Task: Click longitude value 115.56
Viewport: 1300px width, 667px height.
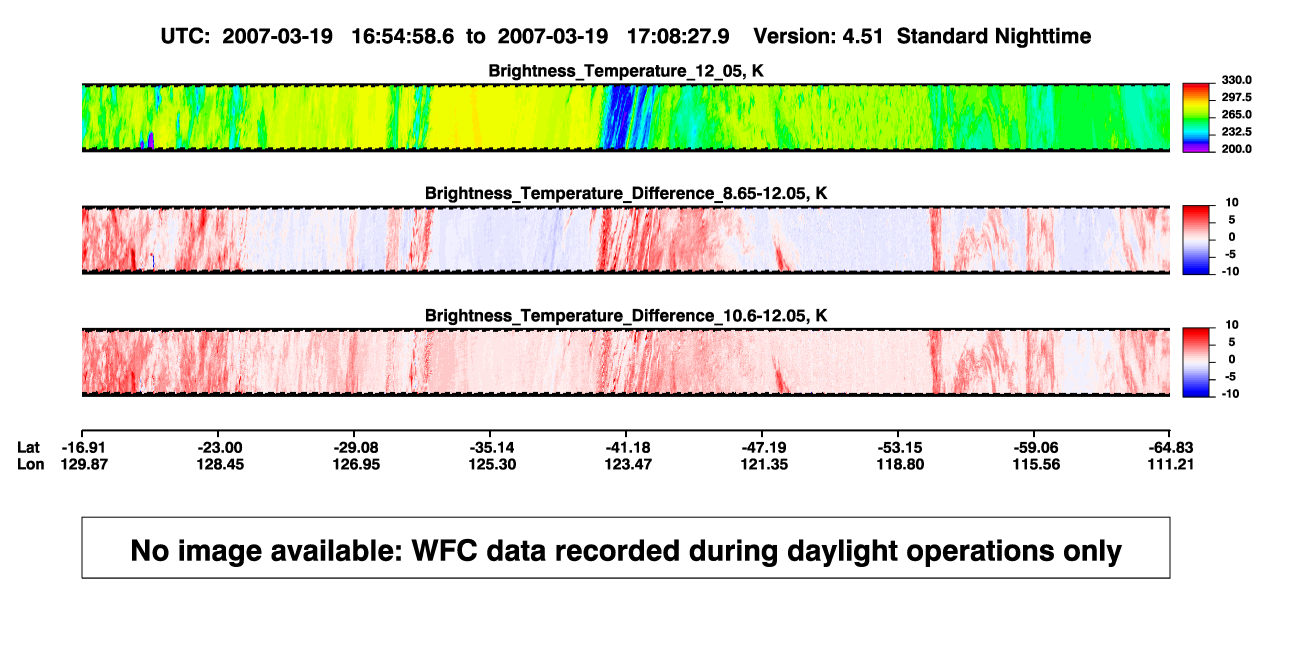Action: click(x=1035, y=464)
